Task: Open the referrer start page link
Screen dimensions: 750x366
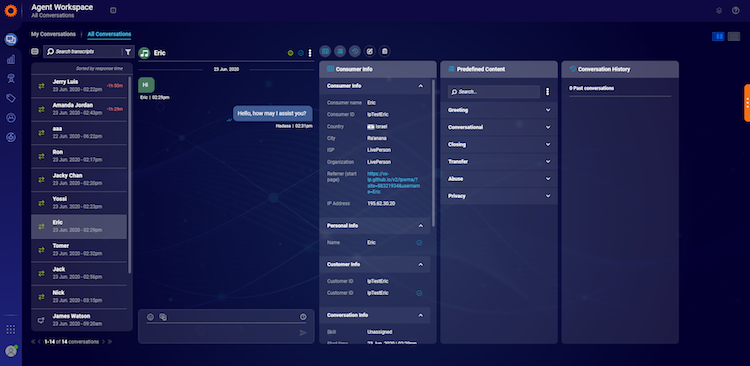Action: [393, 183]
